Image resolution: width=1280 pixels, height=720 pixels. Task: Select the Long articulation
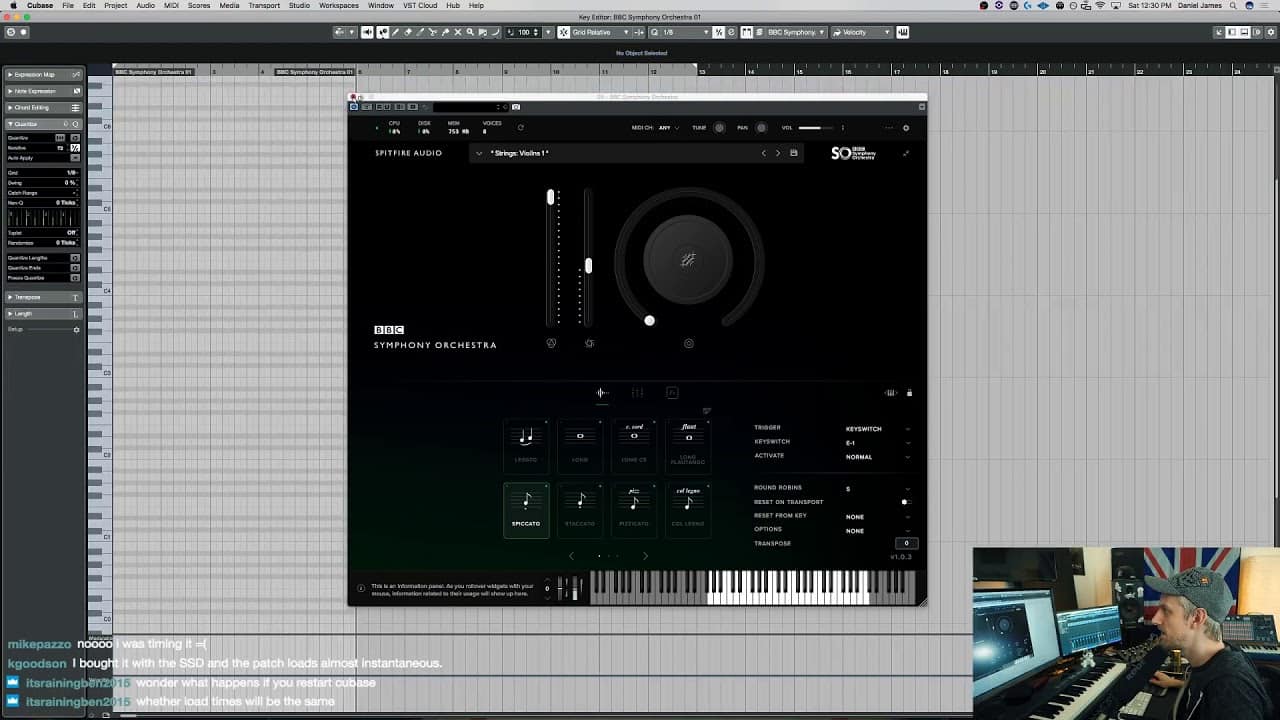pyautogui.click(x=580, y=445)
